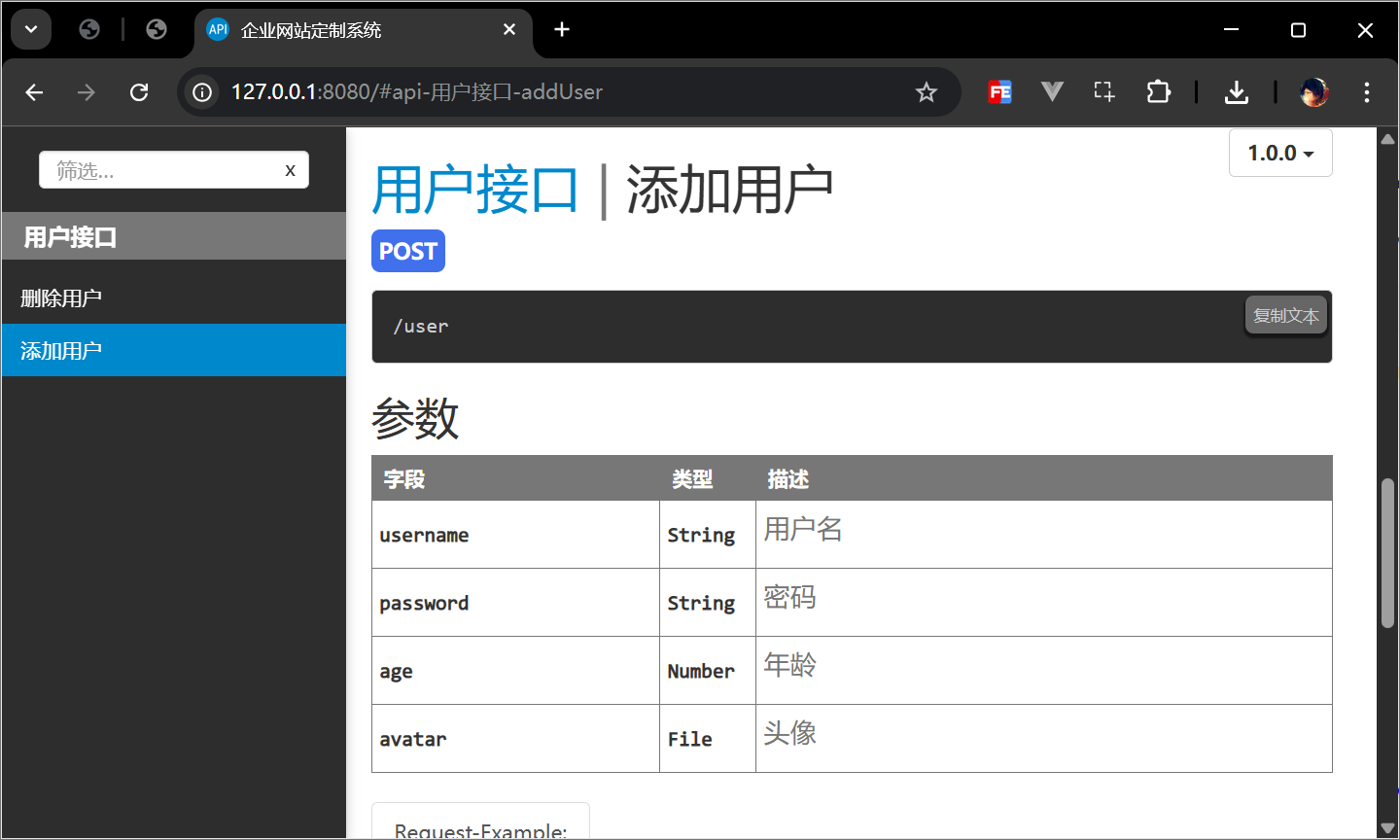Click the vertical page scrollbar thumb
Screen dimensions: 1400x840
1387,552
